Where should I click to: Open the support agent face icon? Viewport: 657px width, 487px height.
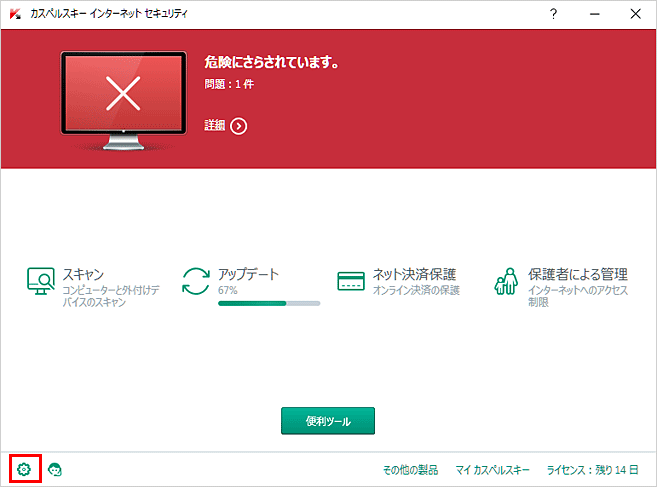pyautogui.click(x=54, y=469)
